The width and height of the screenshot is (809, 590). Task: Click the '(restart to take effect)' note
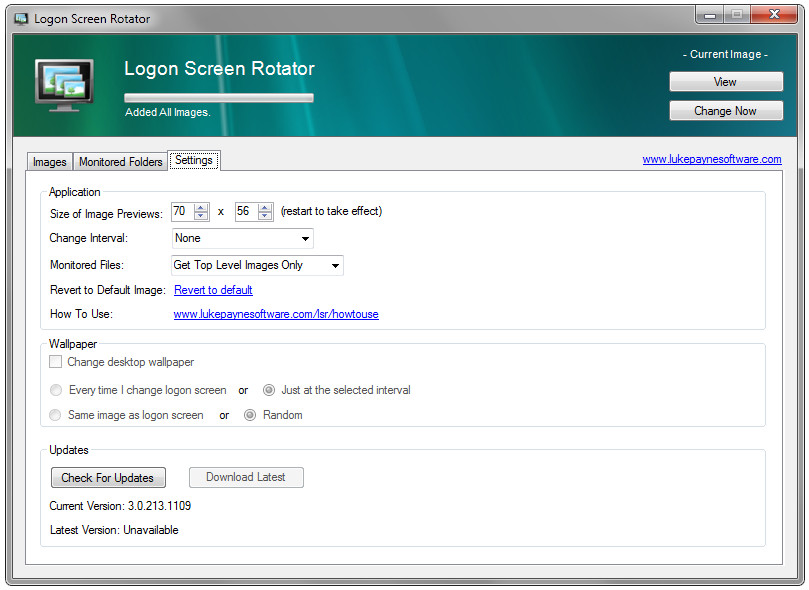(331, 211)
